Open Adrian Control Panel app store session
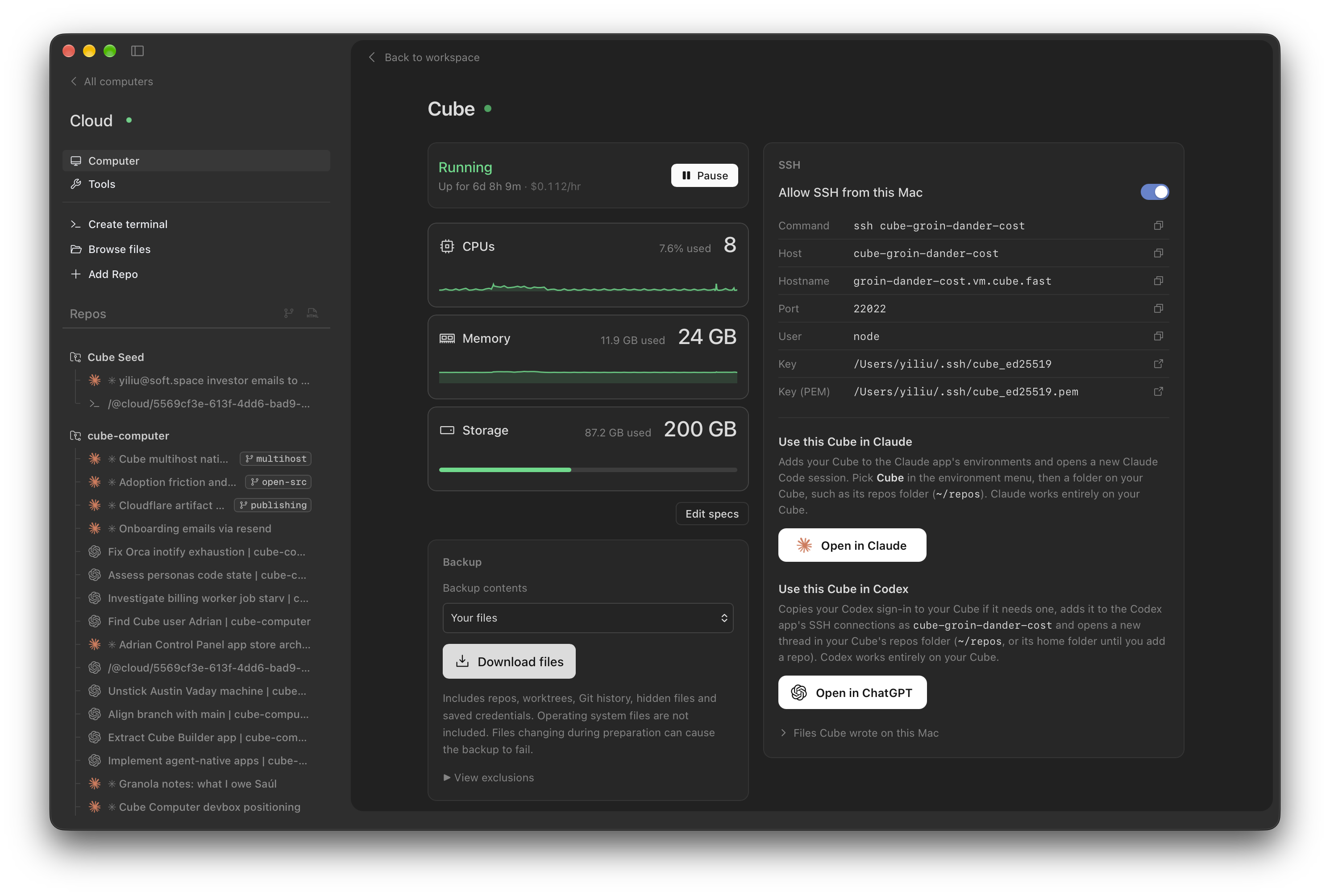The height and width of the screenshot is (896, 1330). coord(209,645)
